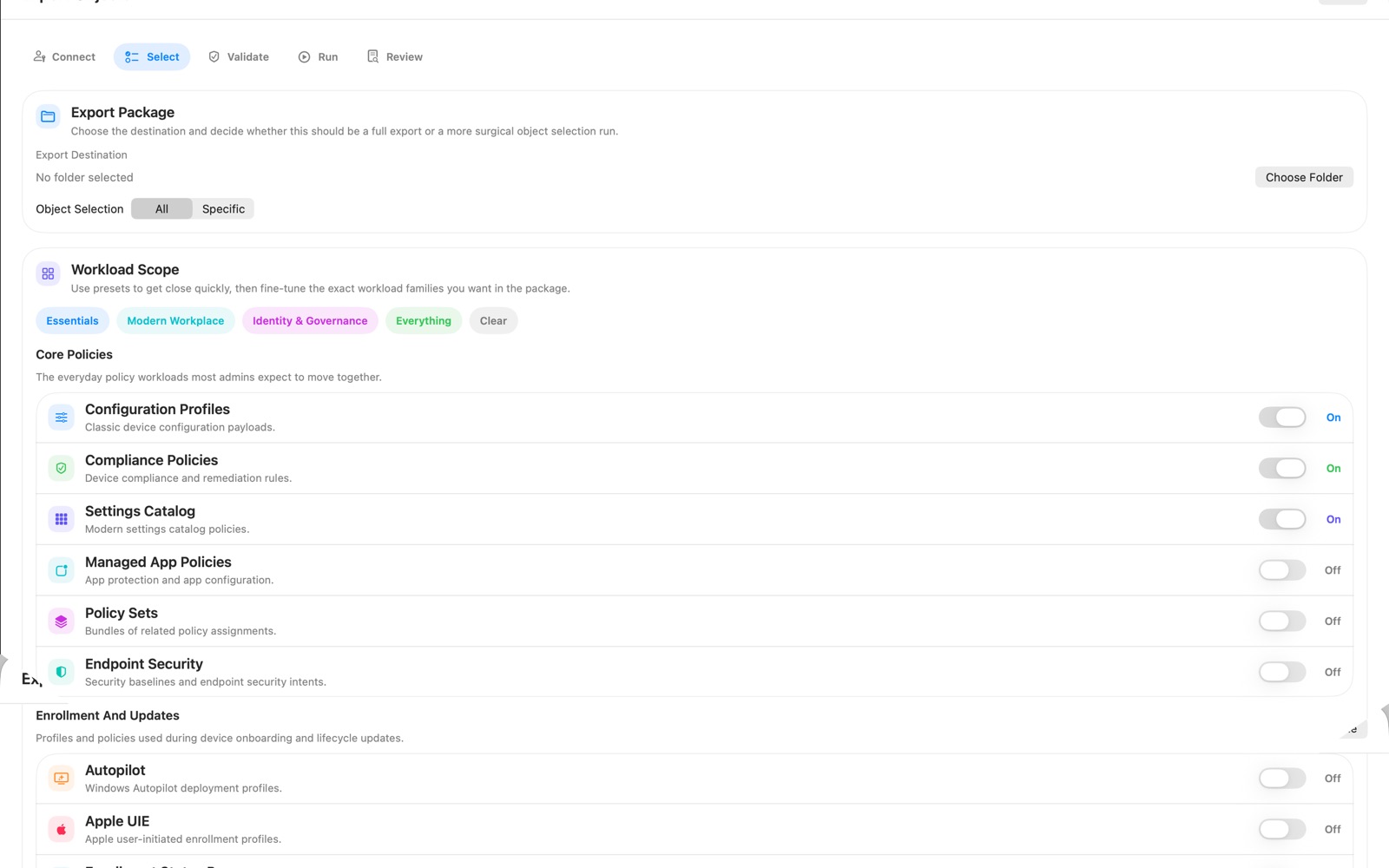Switch Object Selection to Specific

[x=223, y=208]
